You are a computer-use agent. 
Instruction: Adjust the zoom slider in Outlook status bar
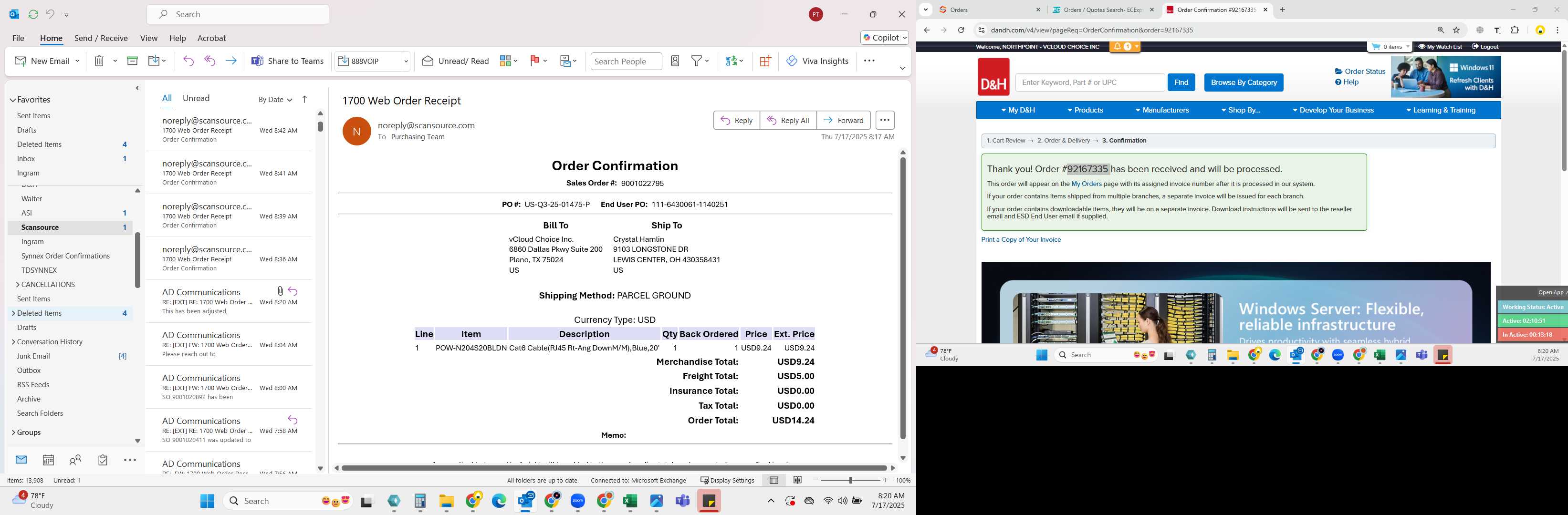850,480
